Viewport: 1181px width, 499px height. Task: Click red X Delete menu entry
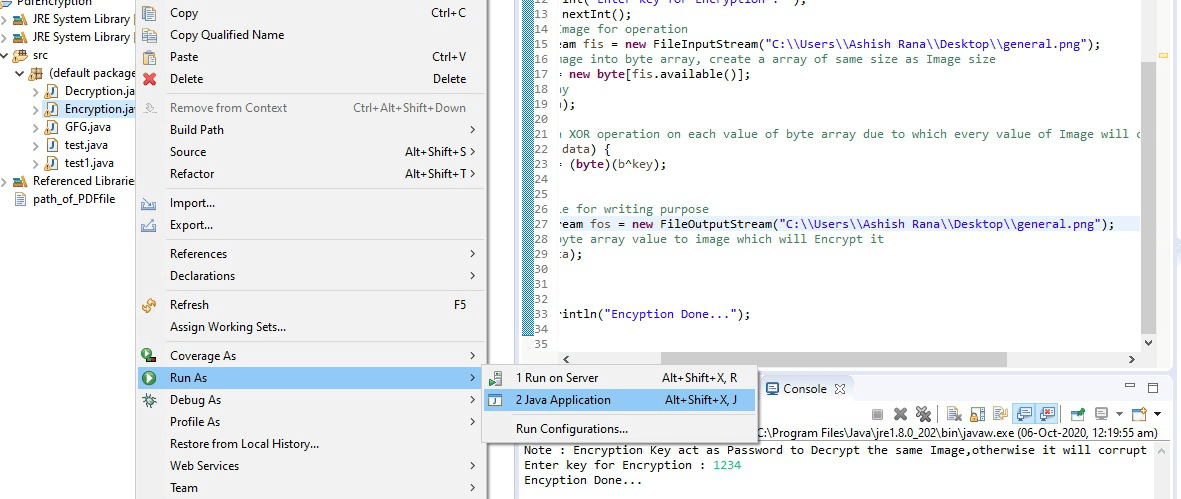(313, 78)
